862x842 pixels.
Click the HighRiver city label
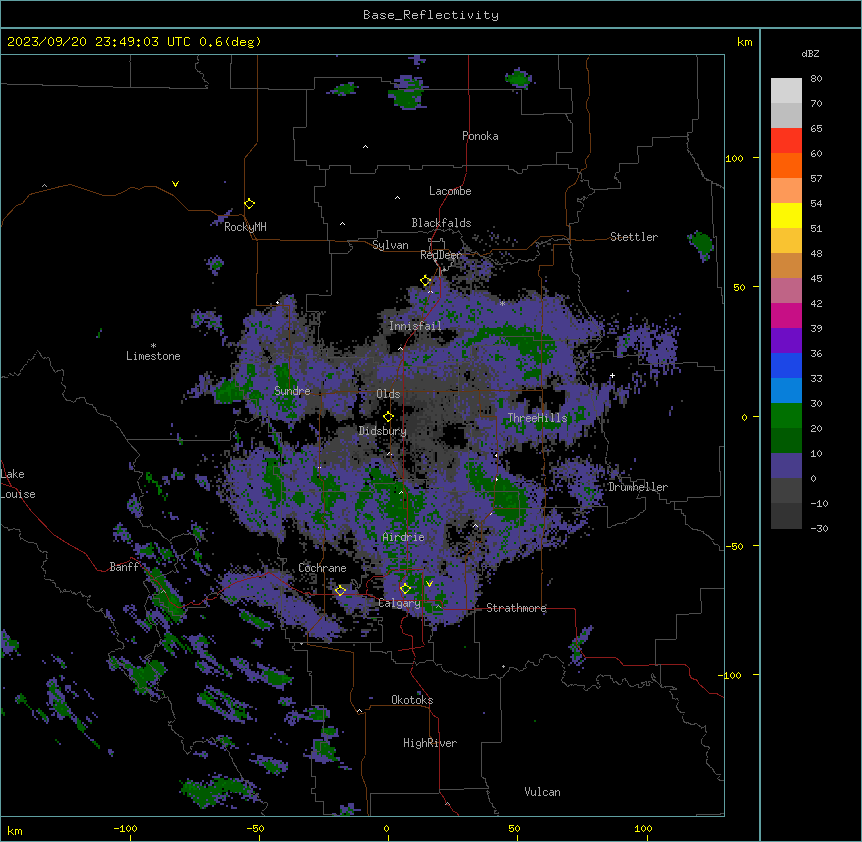point(430,743)
